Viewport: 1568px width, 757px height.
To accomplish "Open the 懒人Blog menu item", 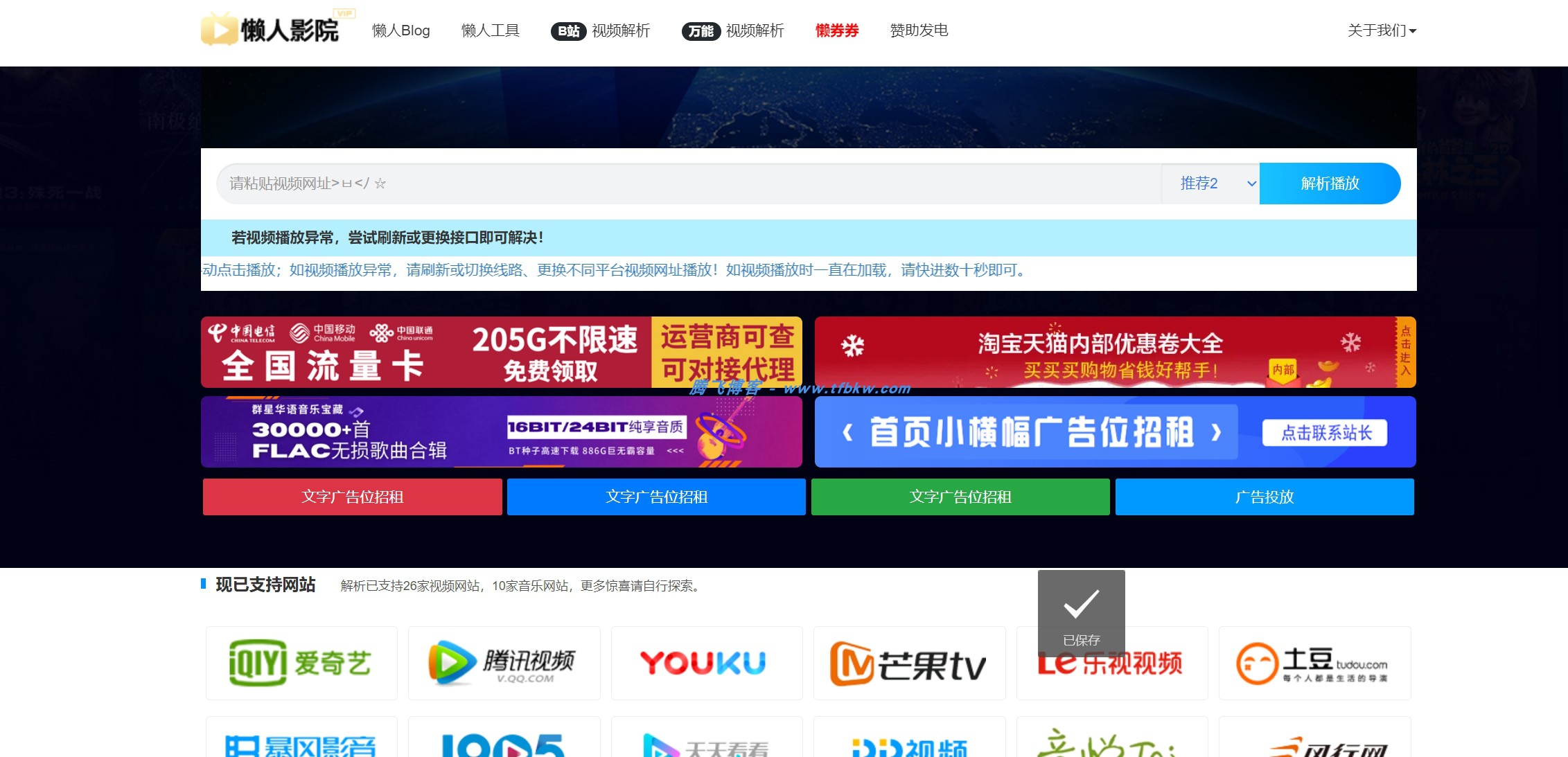I will (x=401, y=31).
